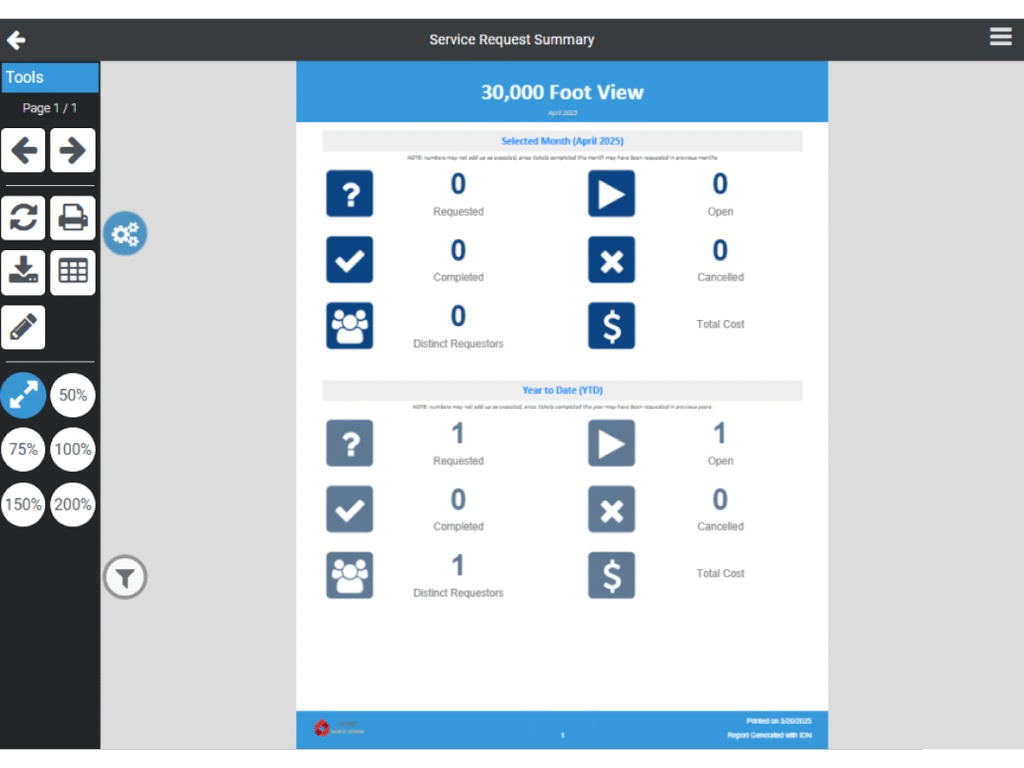Set zoom to 150%

[x=23, y=505]
